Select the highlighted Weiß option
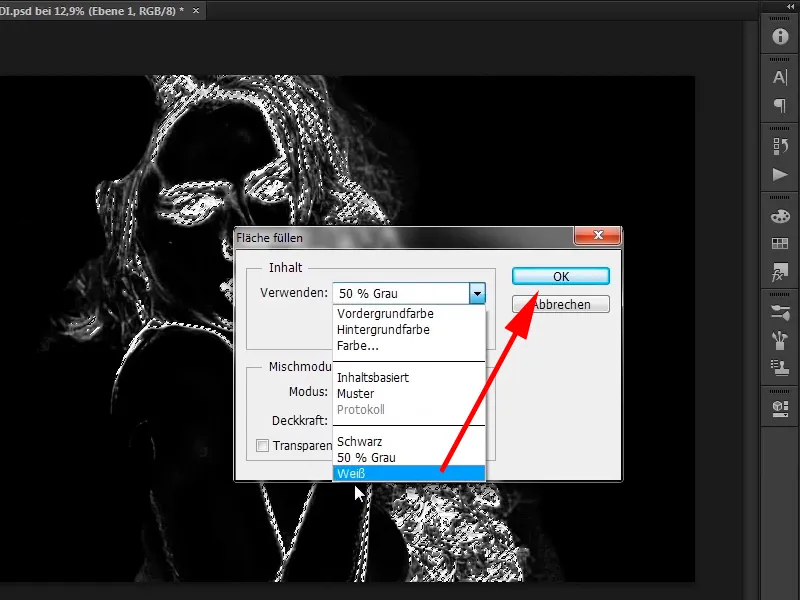The height and width of the screenshot is (600, 800). [x=409, y=473]
